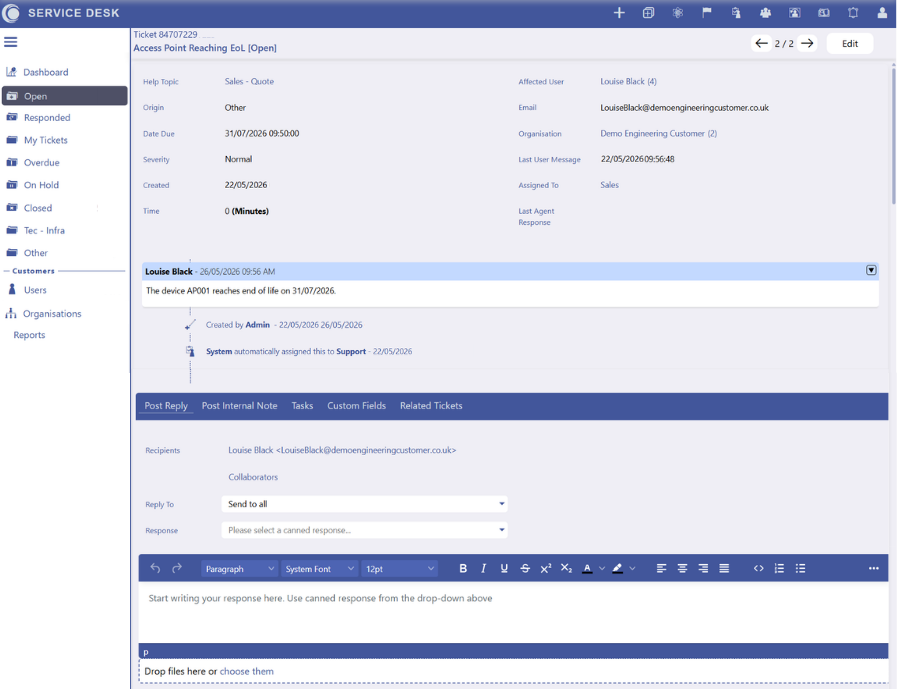Screen dimensions: 897x689
Task: Open Reply To 'Send to all' dropdown
Action: [x=364, y=504]
